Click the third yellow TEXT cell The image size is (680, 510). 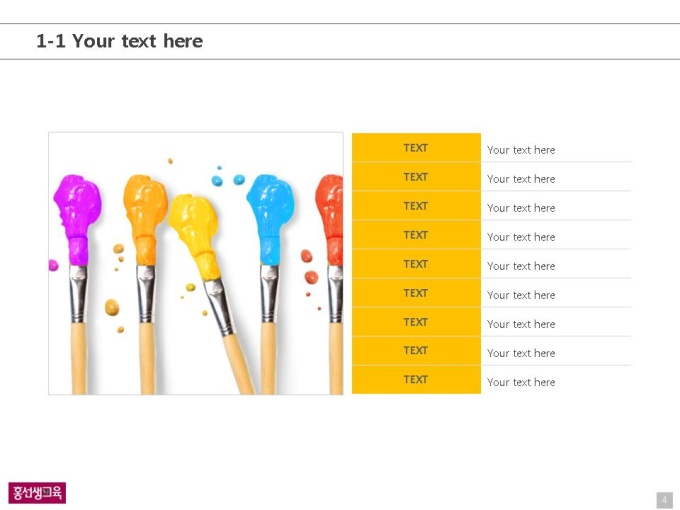coord(416,206)
